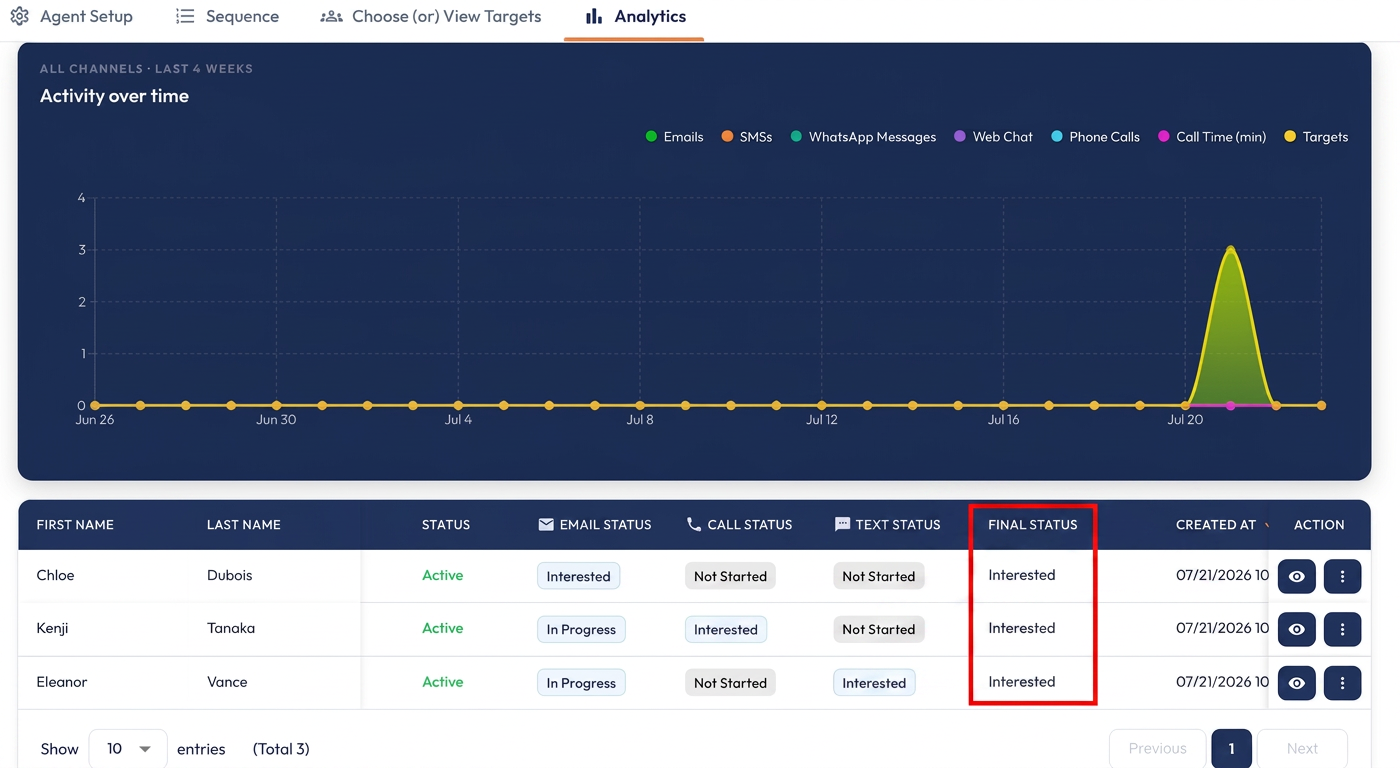Toggle SMSs series in chart legend
This screenshot has width=1400, height=768.
746,137
